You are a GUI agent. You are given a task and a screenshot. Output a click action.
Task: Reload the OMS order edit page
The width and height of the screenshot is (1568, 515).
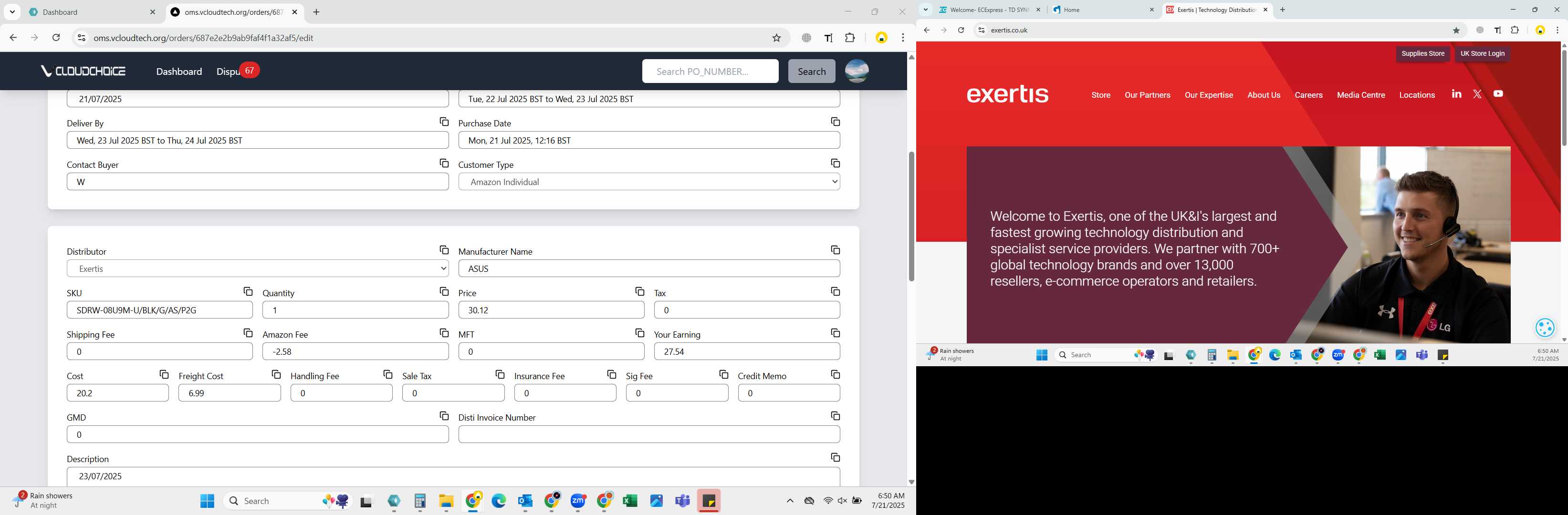click(56, 38)
